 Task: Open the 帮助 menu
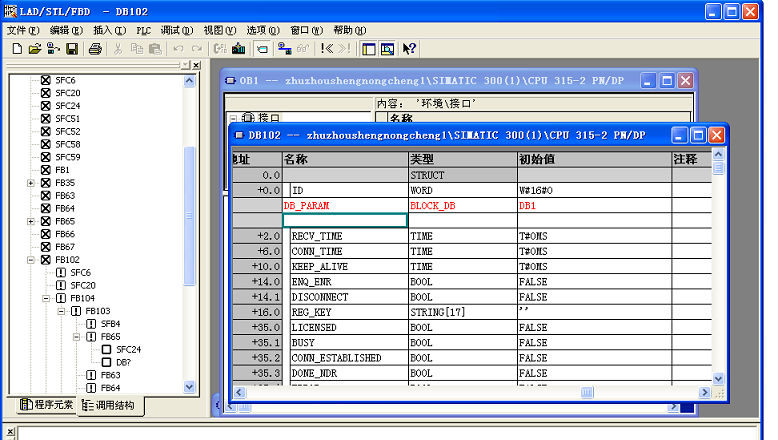350,30
